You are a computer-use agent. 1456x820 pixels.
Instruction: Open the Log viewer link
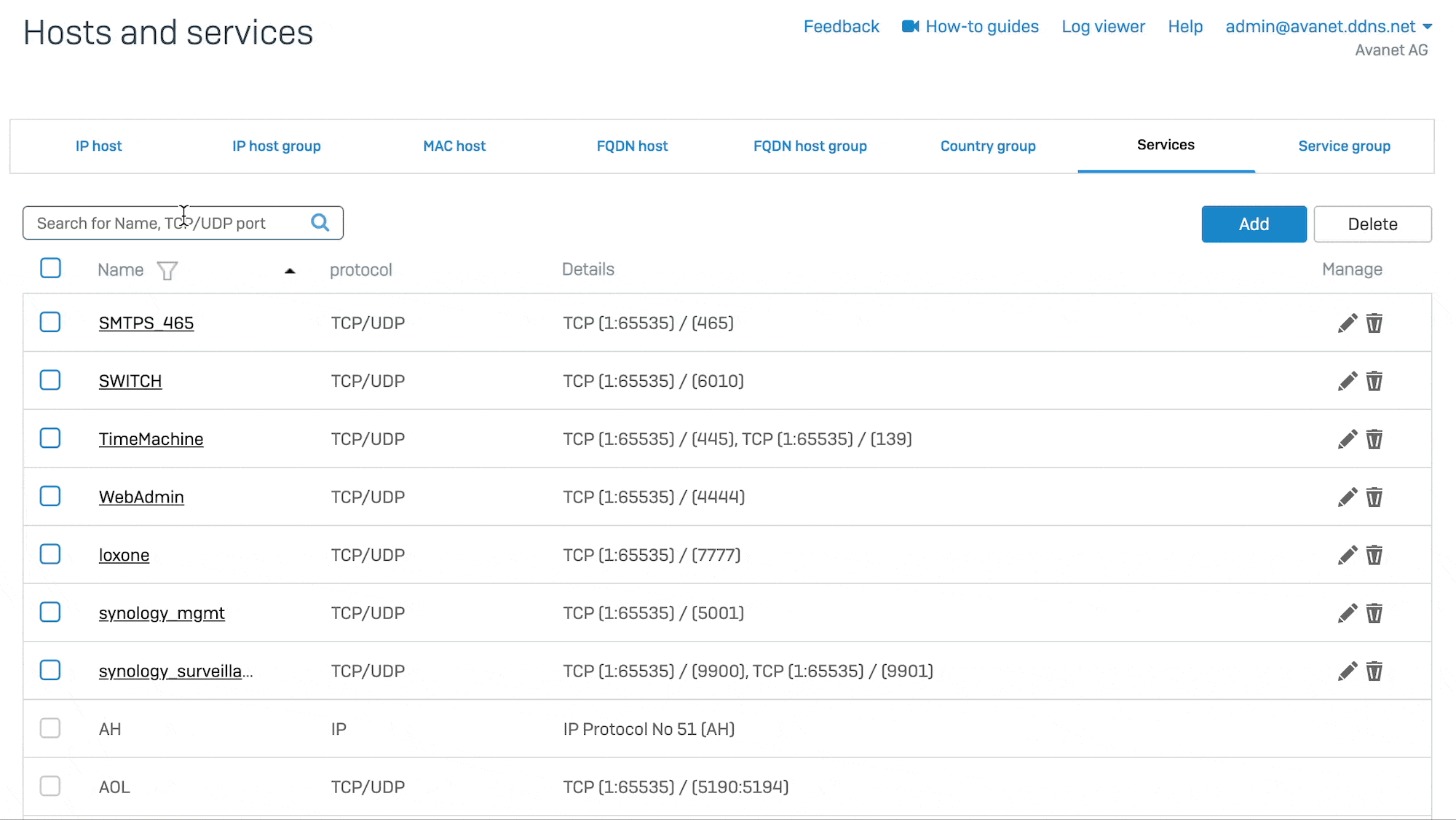point(1103,27)
